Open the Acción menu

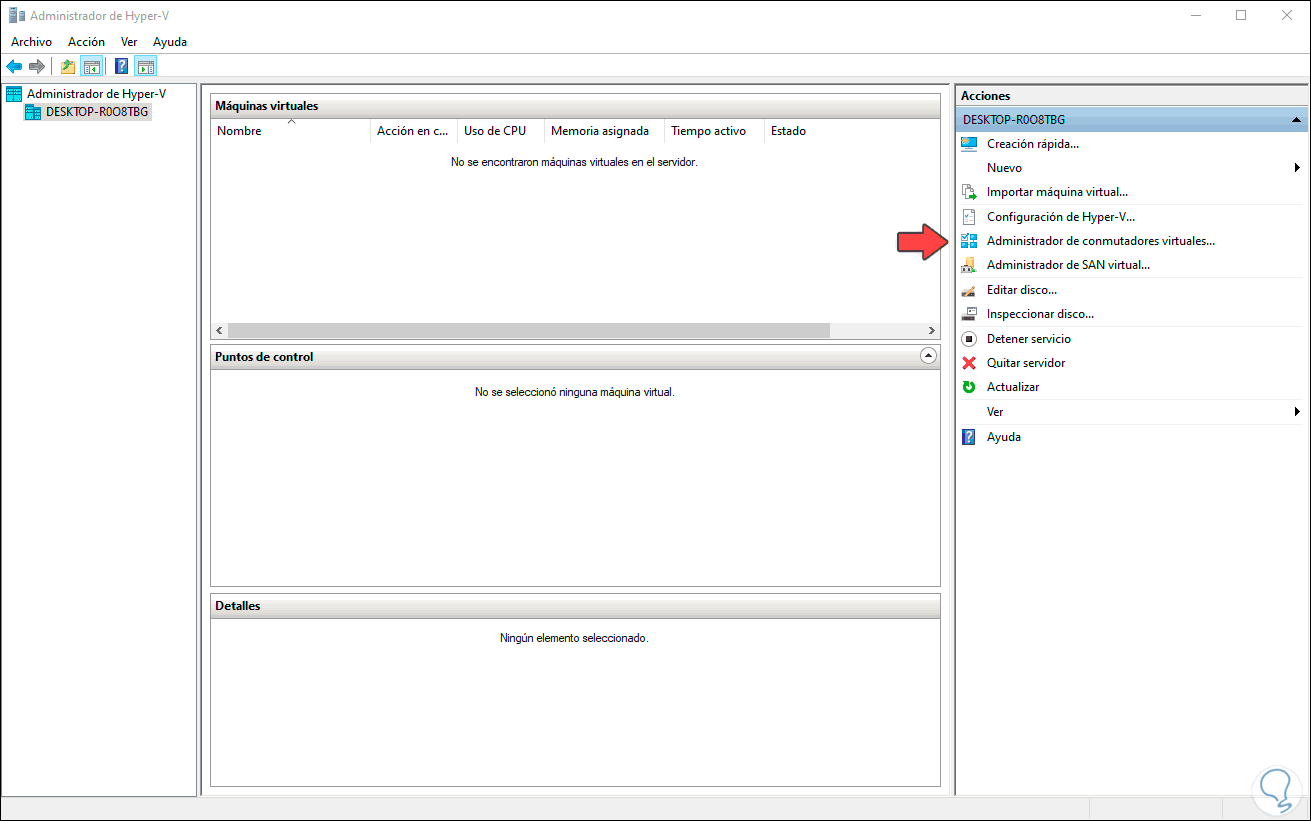coord(86,42)
